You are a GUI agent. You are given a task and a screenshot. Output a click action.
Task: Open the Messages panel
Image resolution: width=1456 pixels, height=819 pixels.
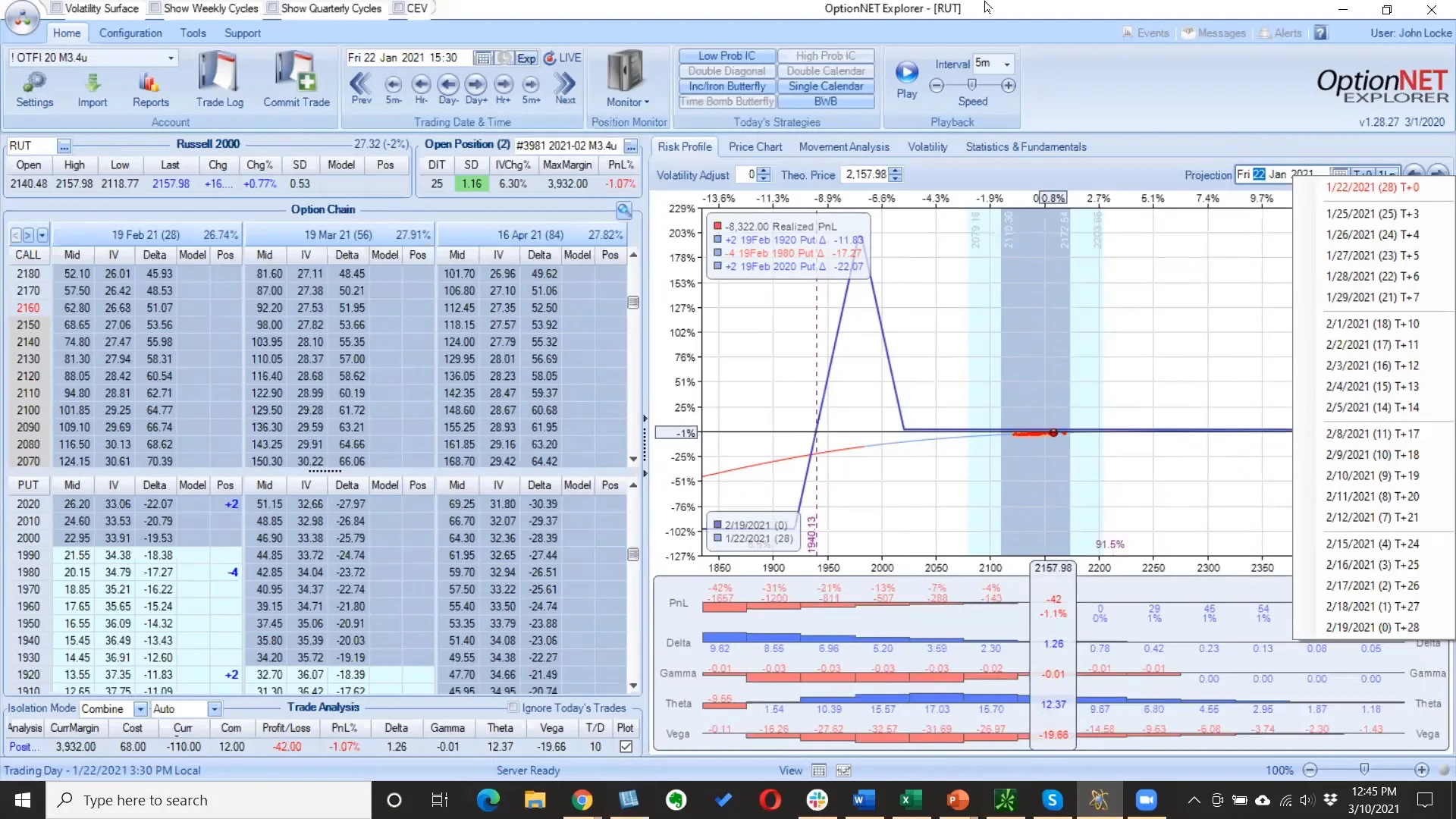pyautogui.click(x=1214, y=33)
